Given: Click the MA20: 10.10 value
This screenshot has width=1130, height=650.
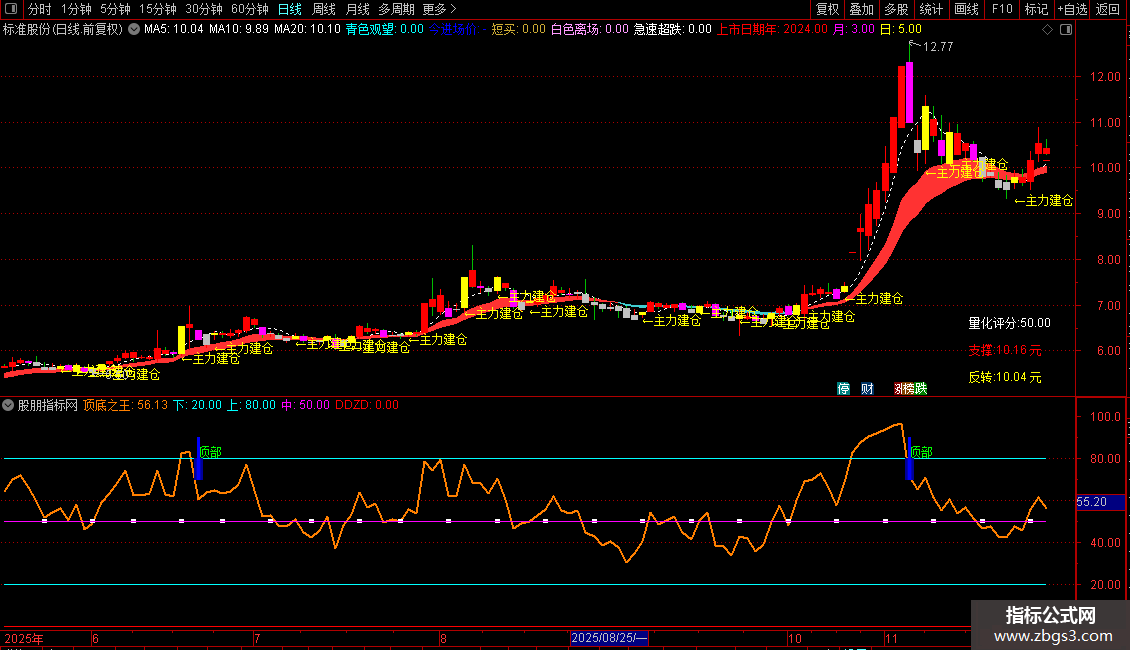Looking at the screenshot, I should [307, 30].
